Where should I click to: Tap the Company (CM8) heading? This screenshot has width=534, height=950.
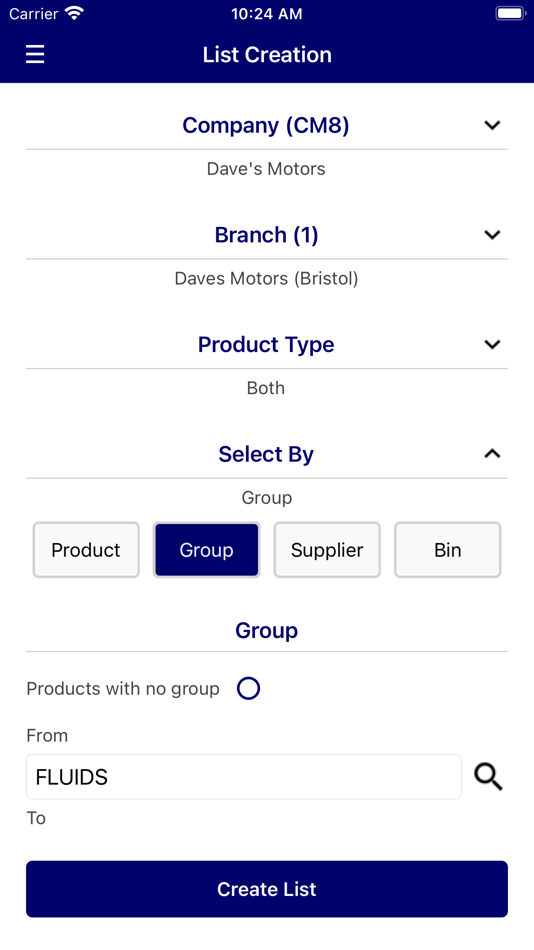[266, 125]
